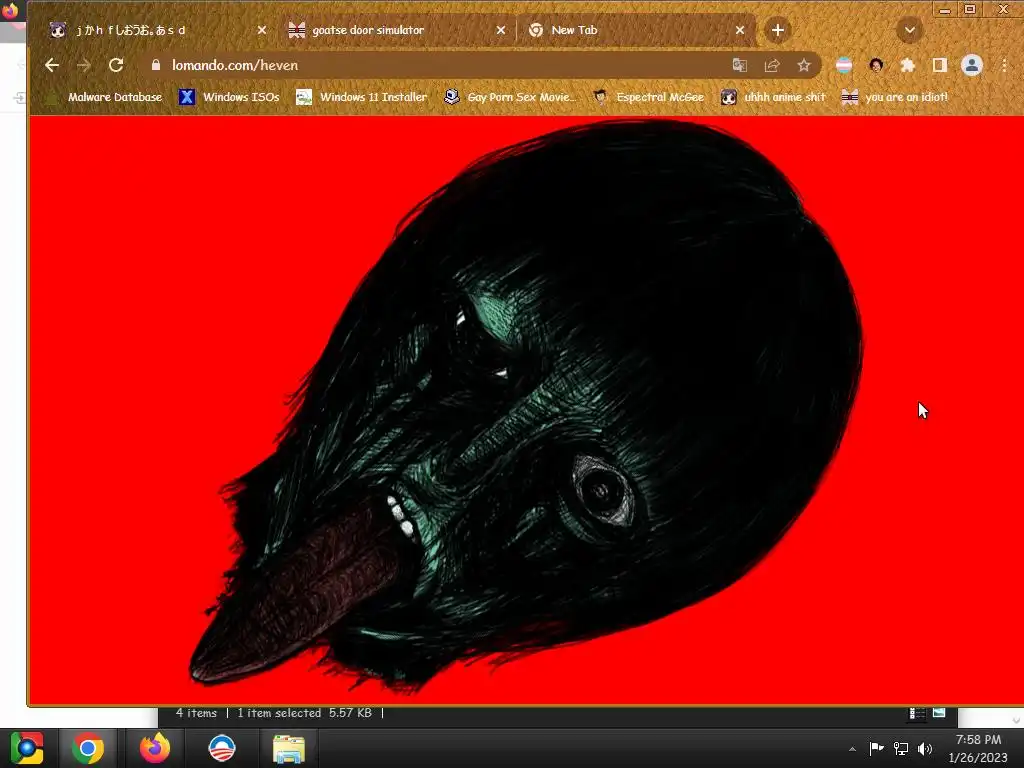Screen dimensions: 1024x768
Task: Open the uhhh anime bookmark
Action: [x=773, y=97]
